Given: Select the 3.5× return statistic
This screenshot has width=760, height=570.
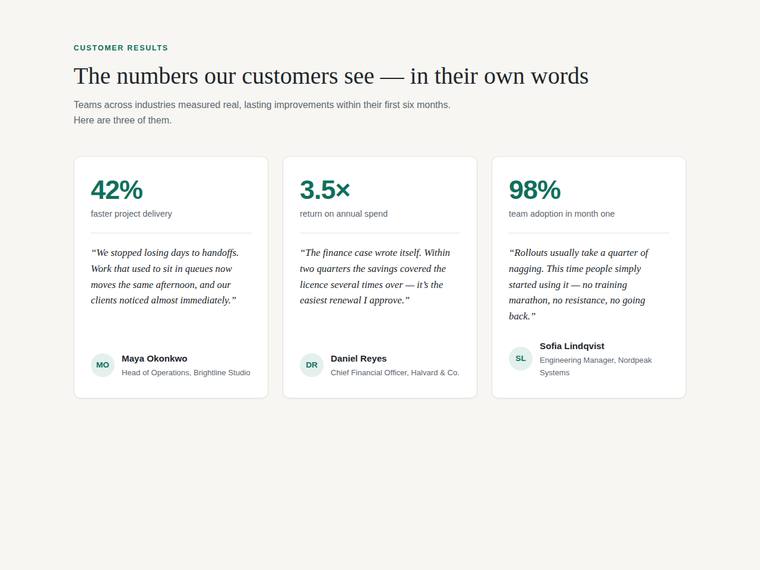Looking at the screenshot, I should (x=325, y=190).
